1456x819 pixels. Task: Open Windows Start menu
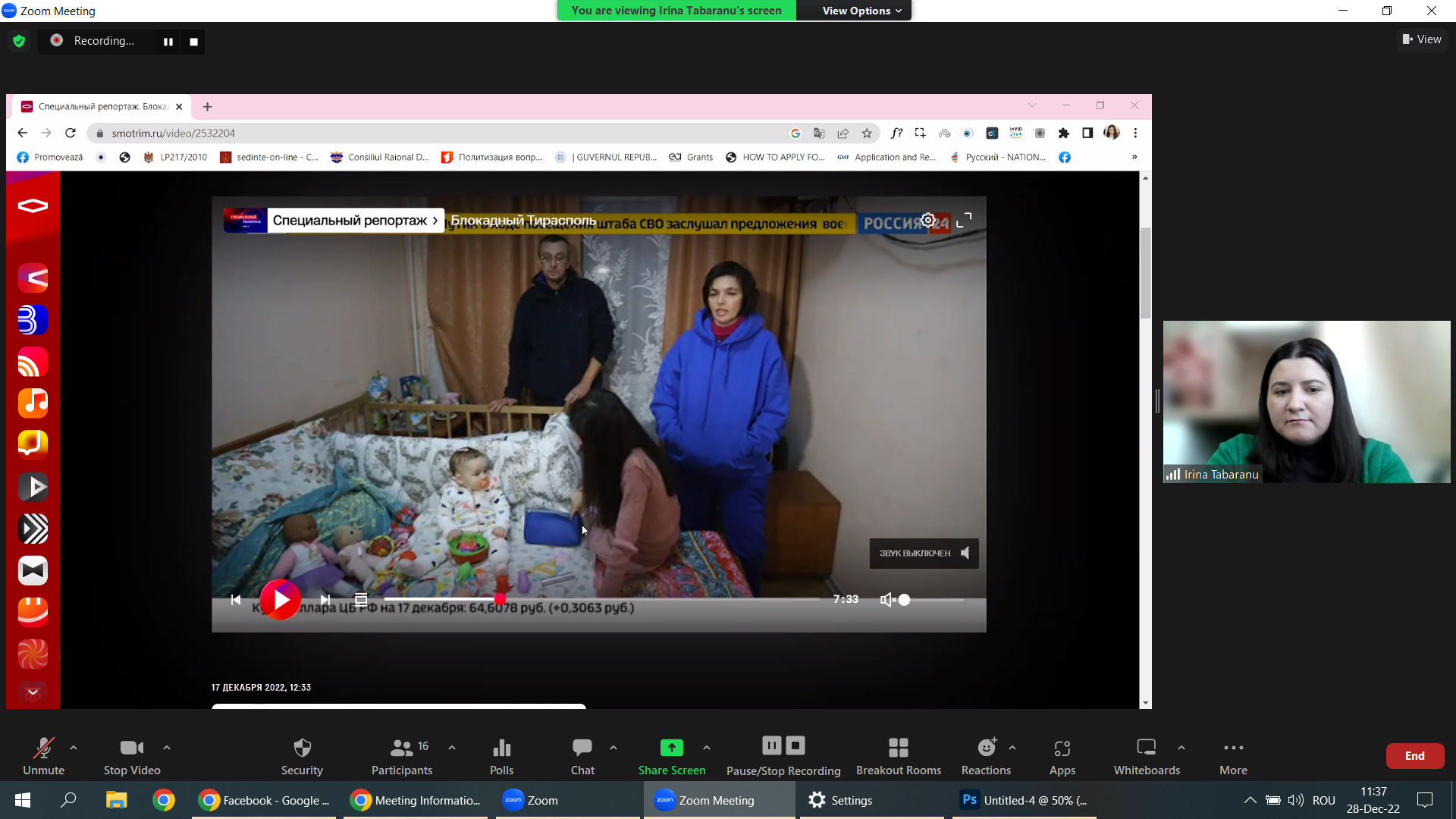point(22,800)
